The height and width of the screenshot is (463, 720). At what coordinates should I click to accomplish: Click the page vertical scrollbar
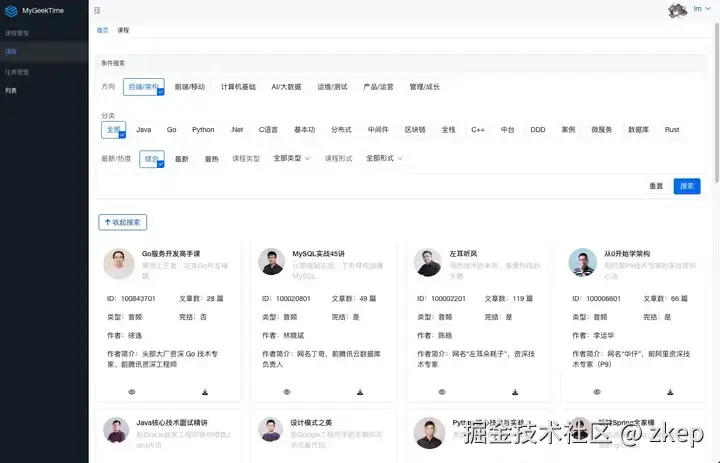(717, 103)
